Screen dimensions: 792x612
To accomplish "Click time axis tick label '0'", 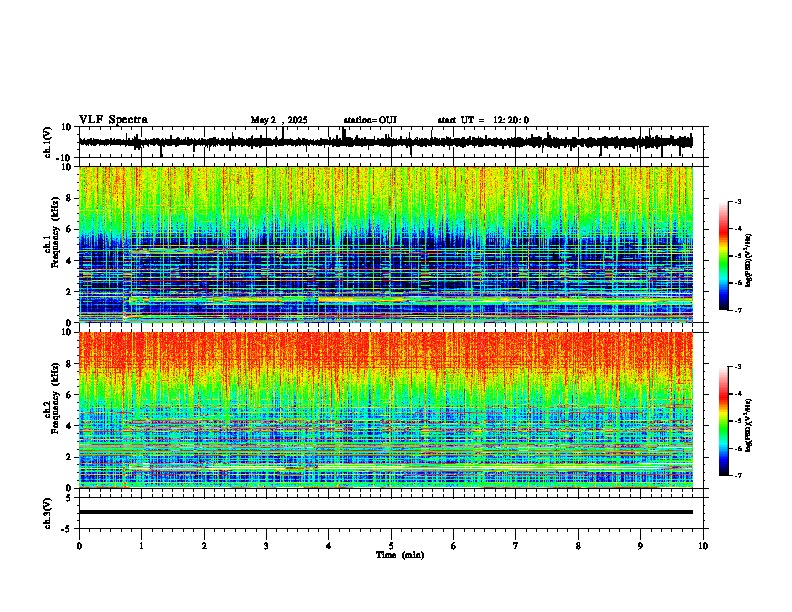I will 79,546.
